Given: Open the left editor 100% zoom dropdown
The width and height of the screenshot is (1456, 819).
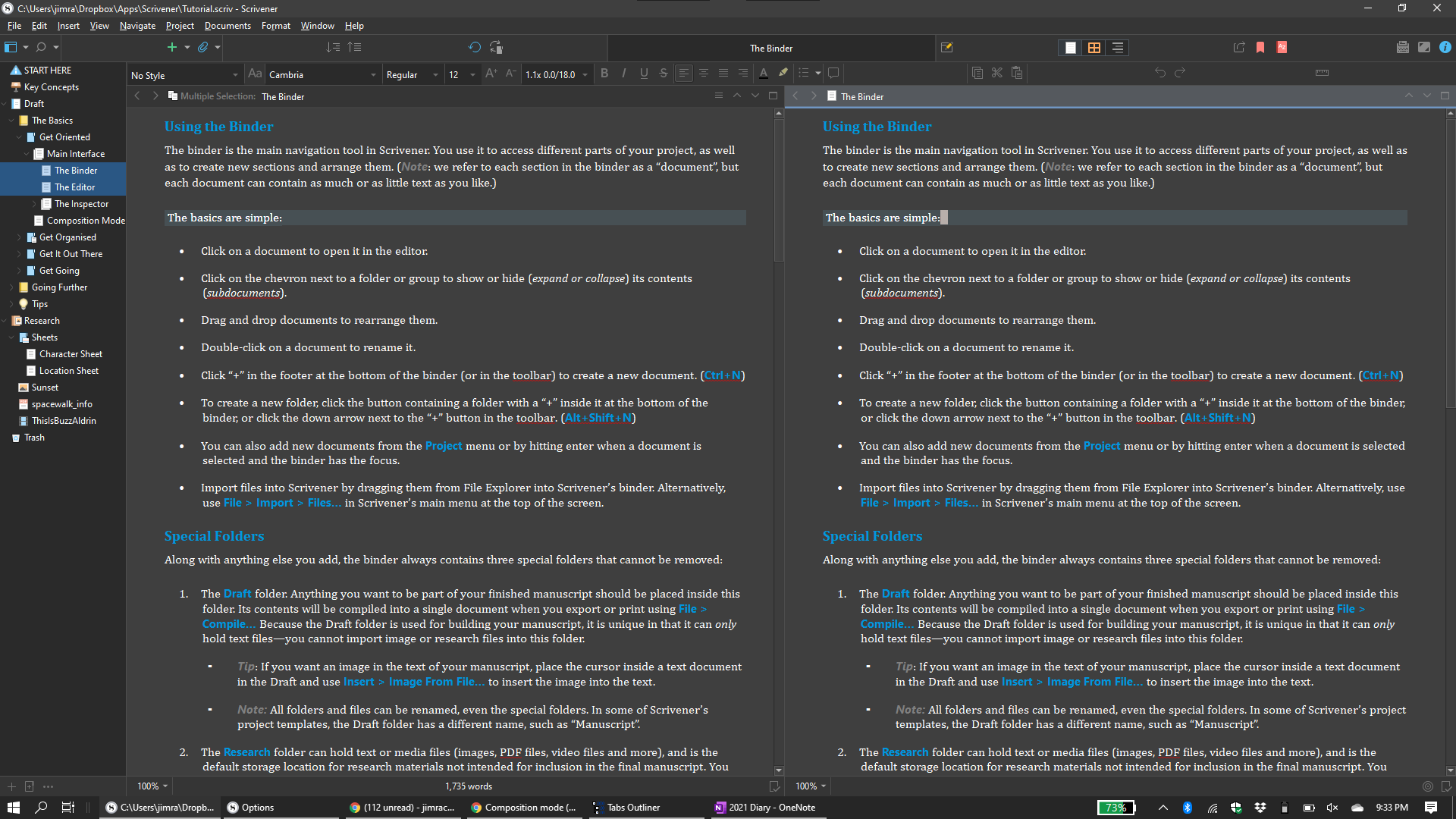Looking at the screenshot, I should [152, 786].
